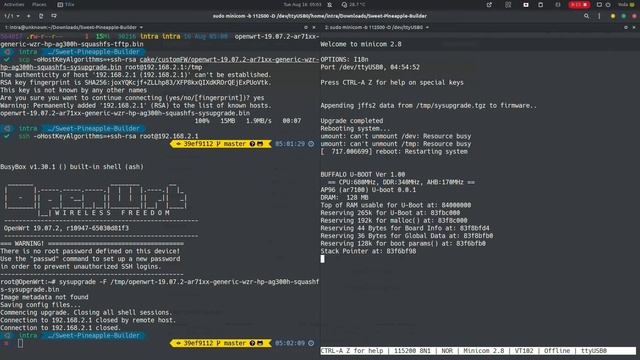640x360 pixels.
Task: Click 'VT102' in minicom status bar
Action: (x=524, y=351)
